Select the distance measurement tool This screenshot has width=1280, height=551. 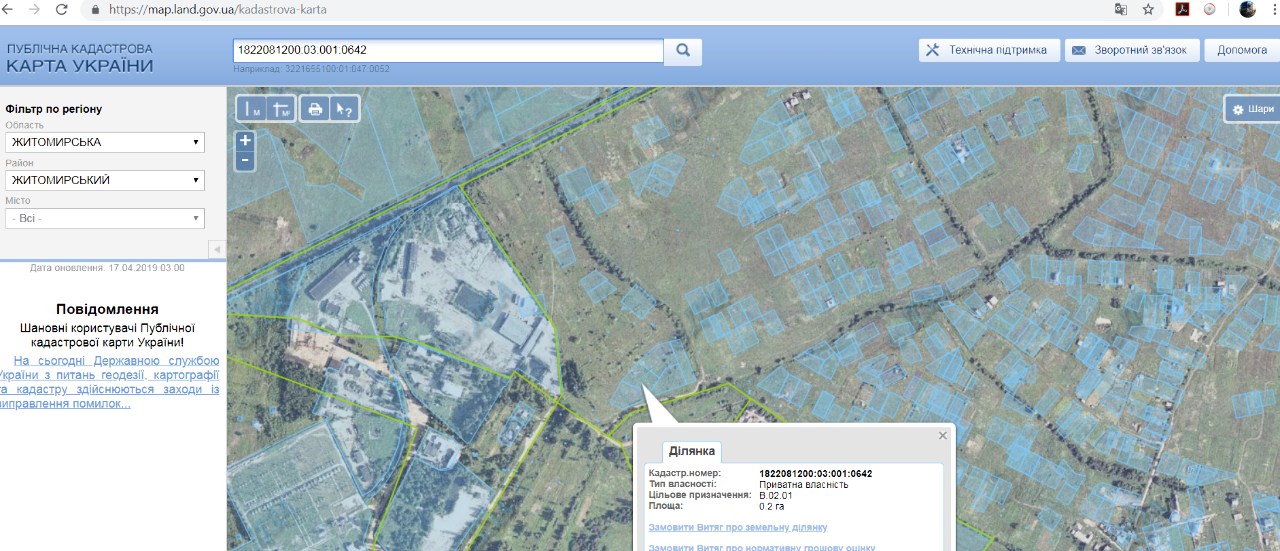pos(252,109)
